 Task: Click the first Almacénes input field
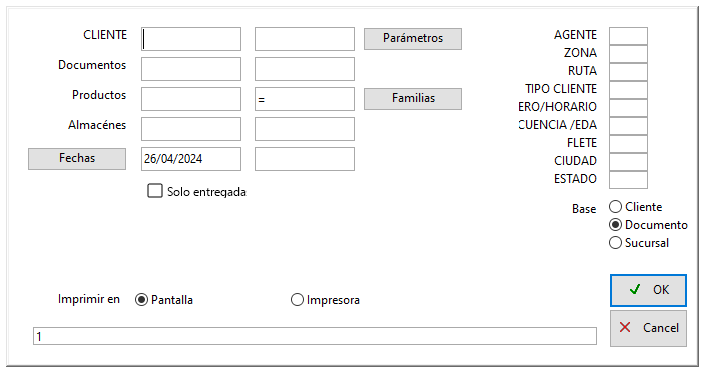click(191, 129)
